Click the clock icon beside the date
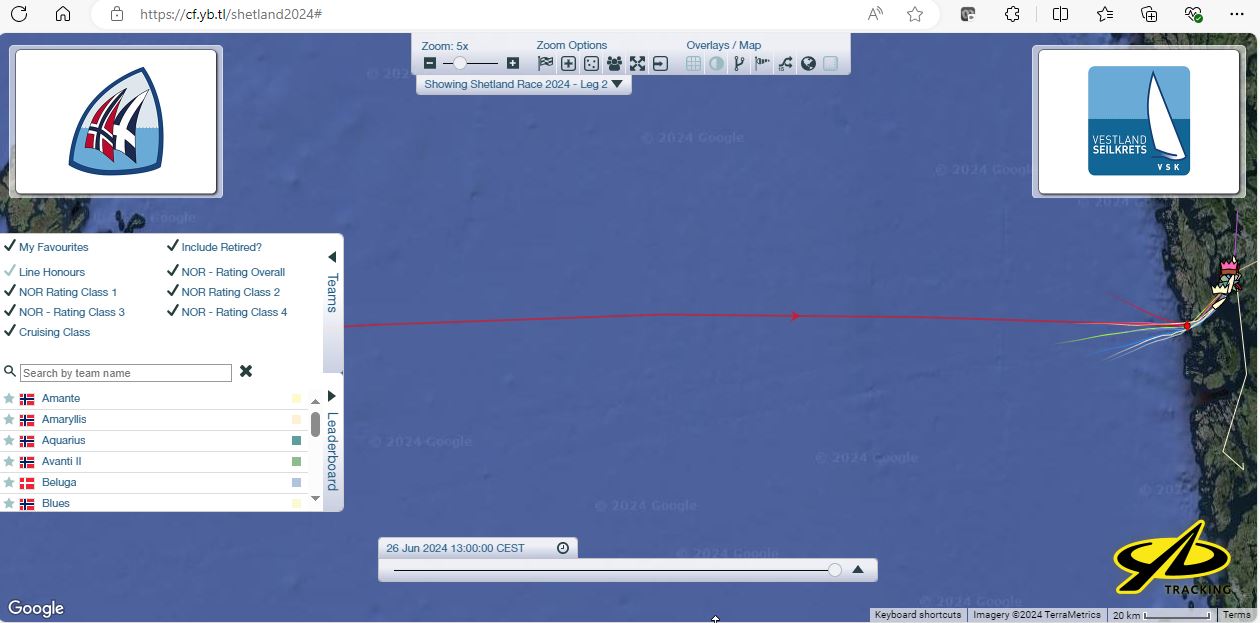The image size is (1260, 623). (x=563, y=548)
